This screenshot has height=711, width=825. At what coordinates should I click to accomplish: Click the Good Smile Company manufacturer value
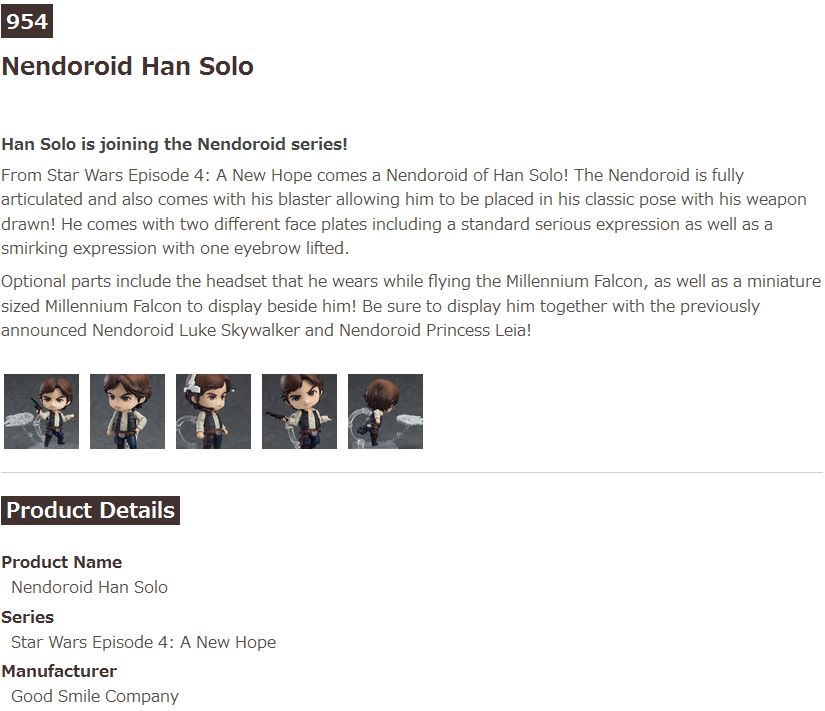[95, 696]
